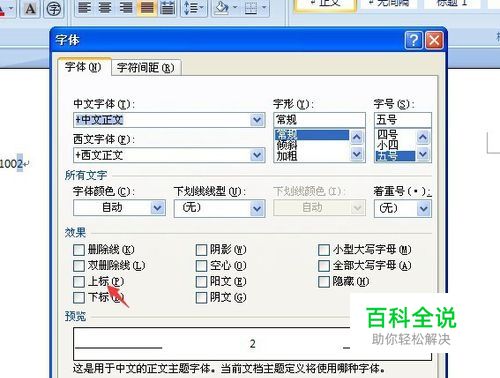The width and height of the screenshot is (500, 378).
Task: Toggle the 阴影(W) checkbox
Action: pyautogui.click(x=201, y=250)
